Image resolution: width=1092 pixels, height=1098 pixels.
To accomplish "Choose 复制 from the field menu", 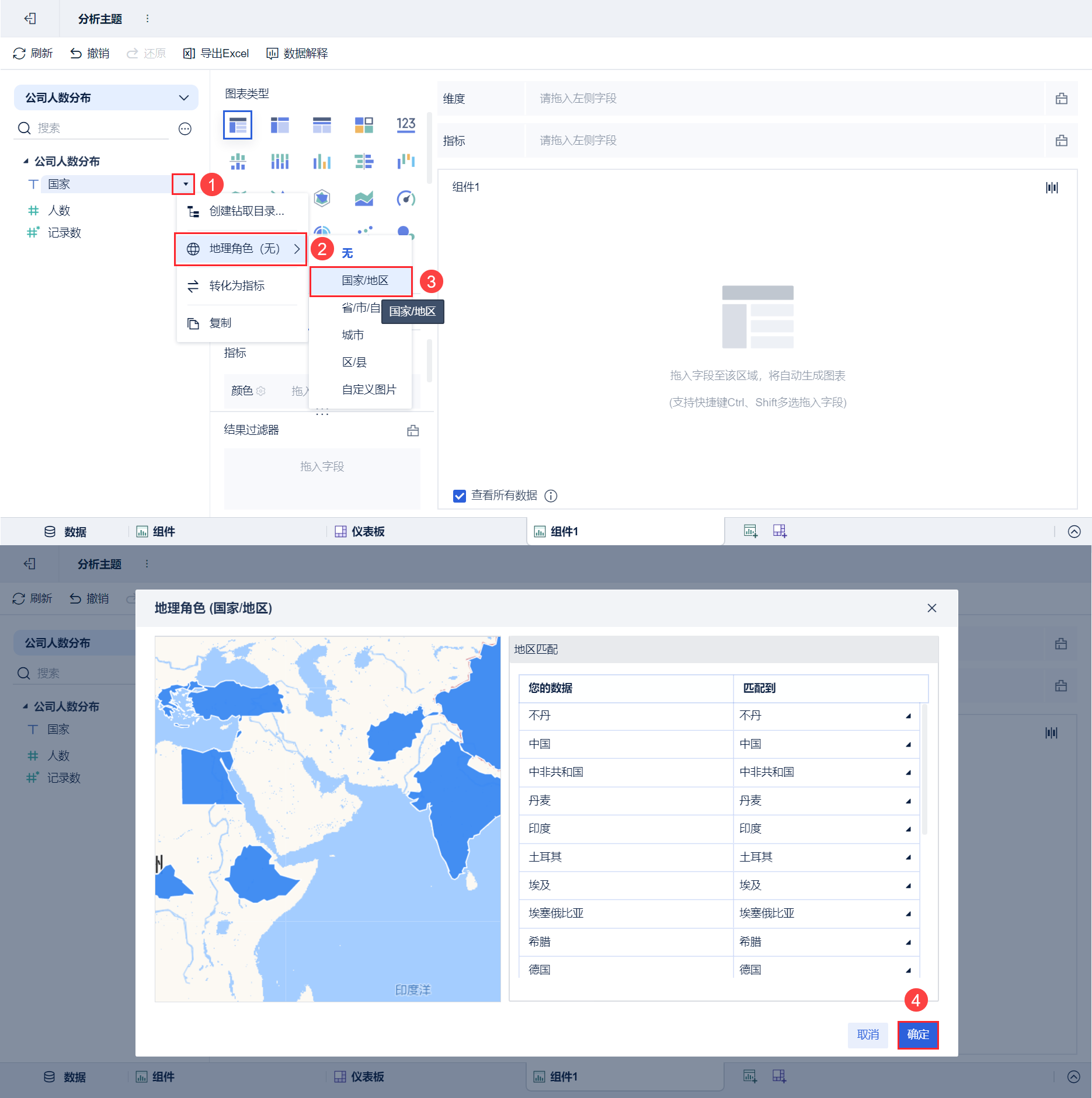I will [242, 323].
